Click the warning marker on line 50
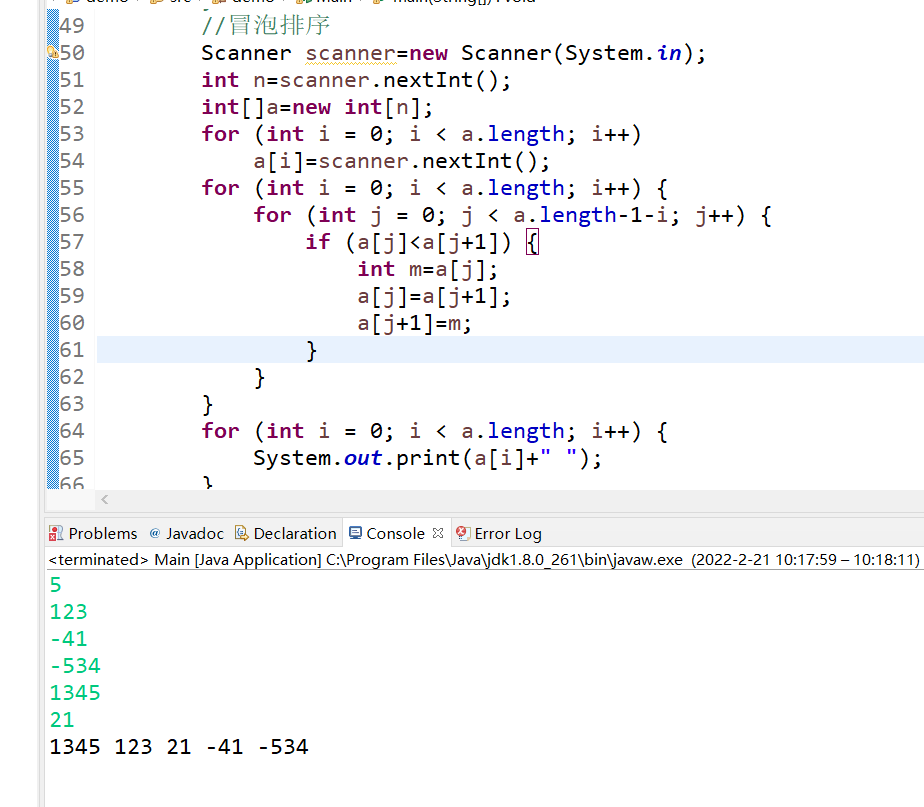Image resolution: width=924 pixels, height=807 pixels. pyautogui.click(x=52, y=53)
